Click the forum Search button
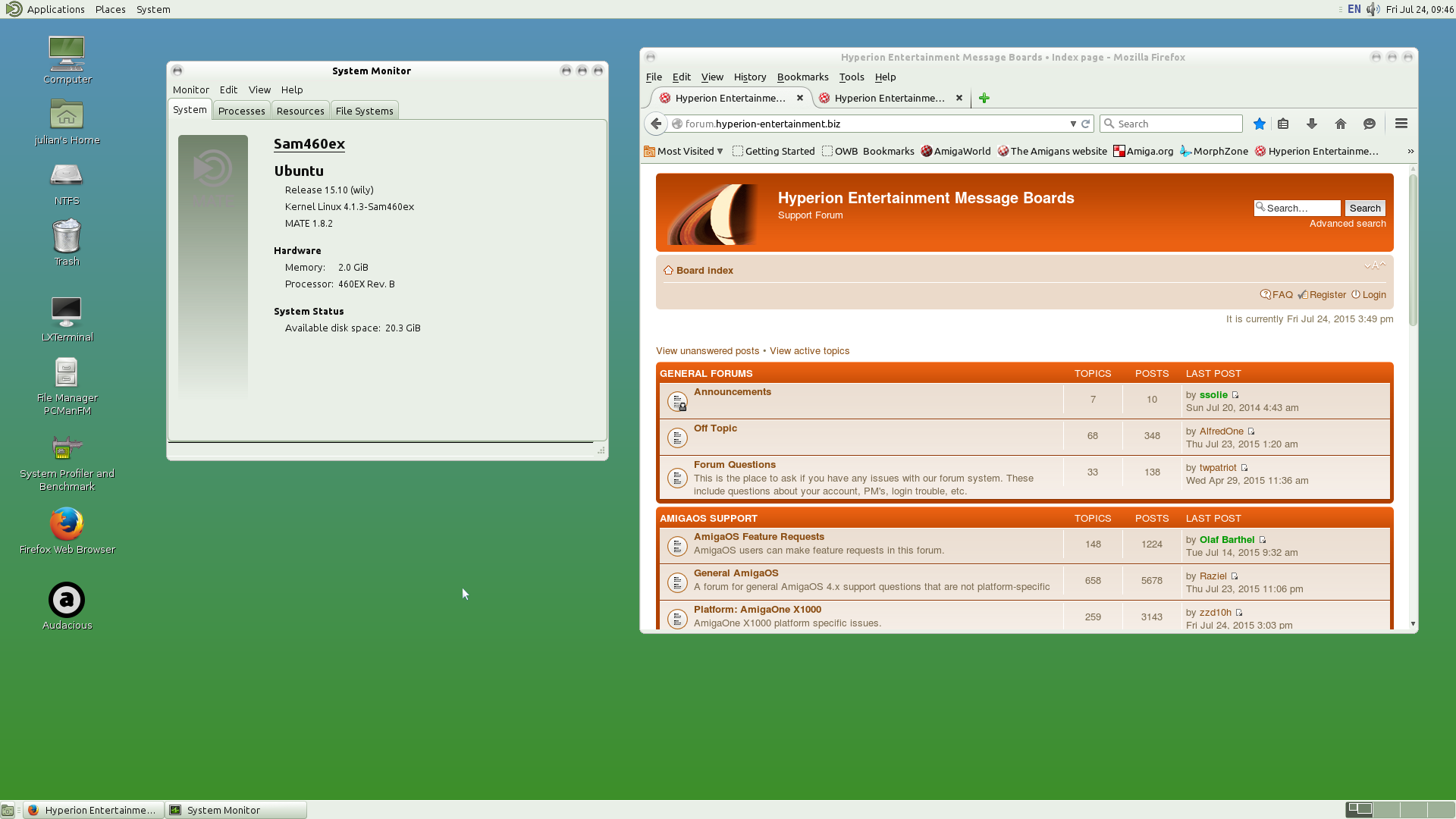1456x819 pixels. tap(1364, 208)
